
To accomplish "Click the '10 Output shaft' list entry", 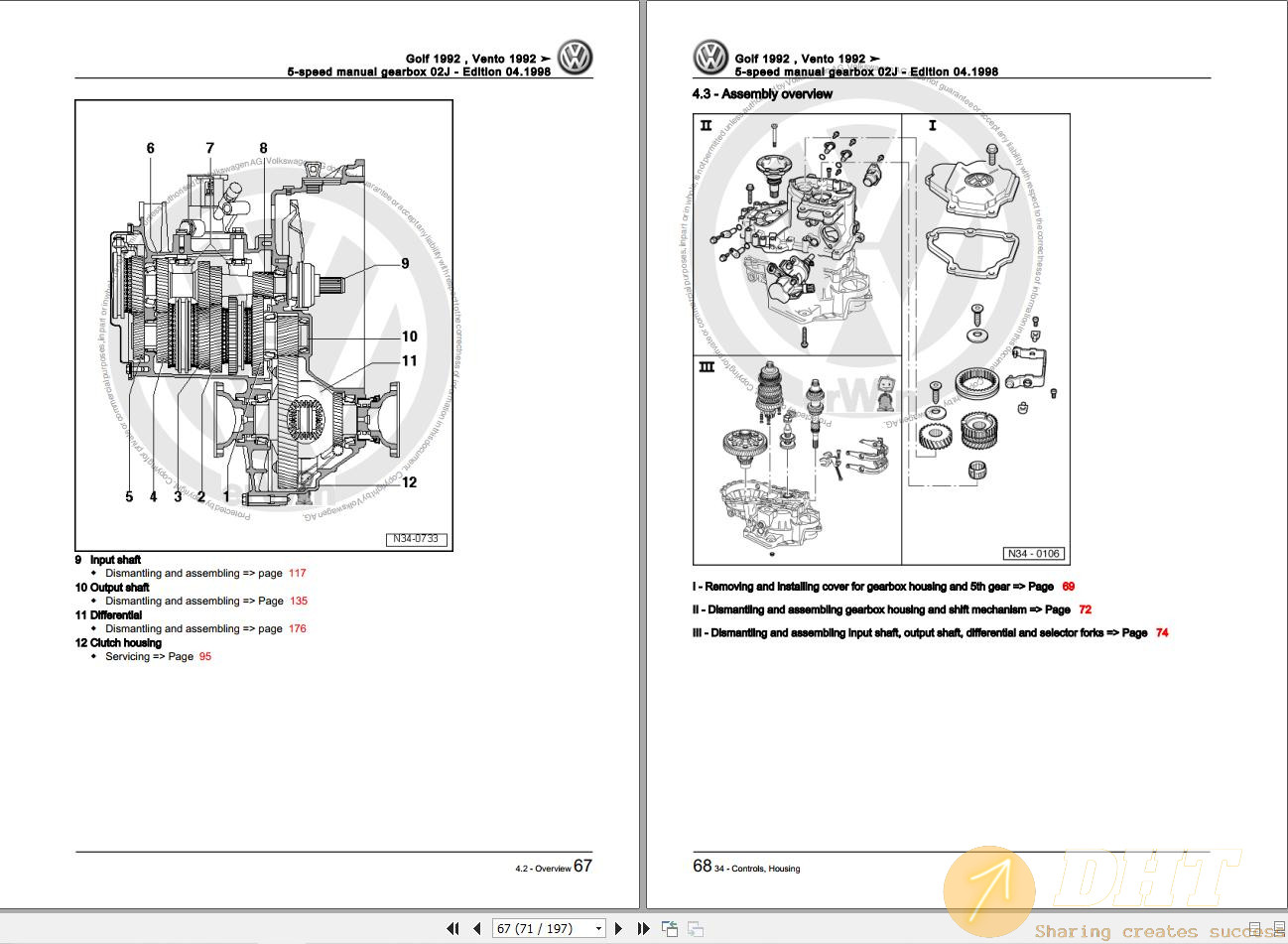I will click(x=112, y=588).
